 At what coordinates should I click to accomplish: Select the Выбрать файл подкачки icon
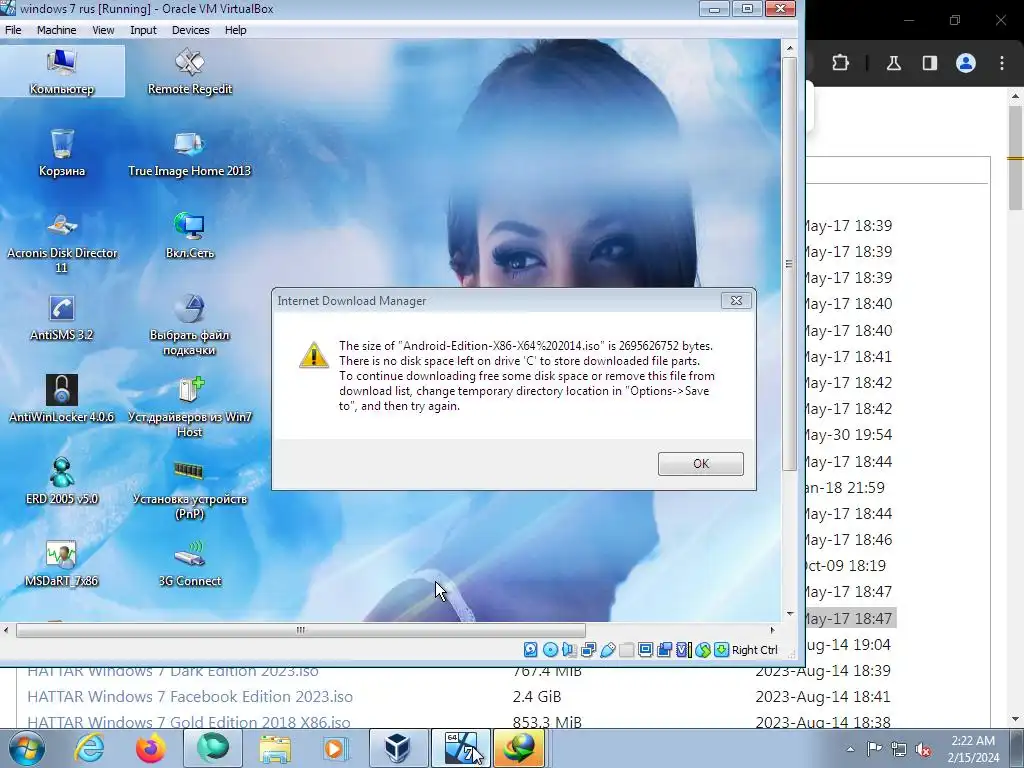pyautogui.click(x=189, y=325)
